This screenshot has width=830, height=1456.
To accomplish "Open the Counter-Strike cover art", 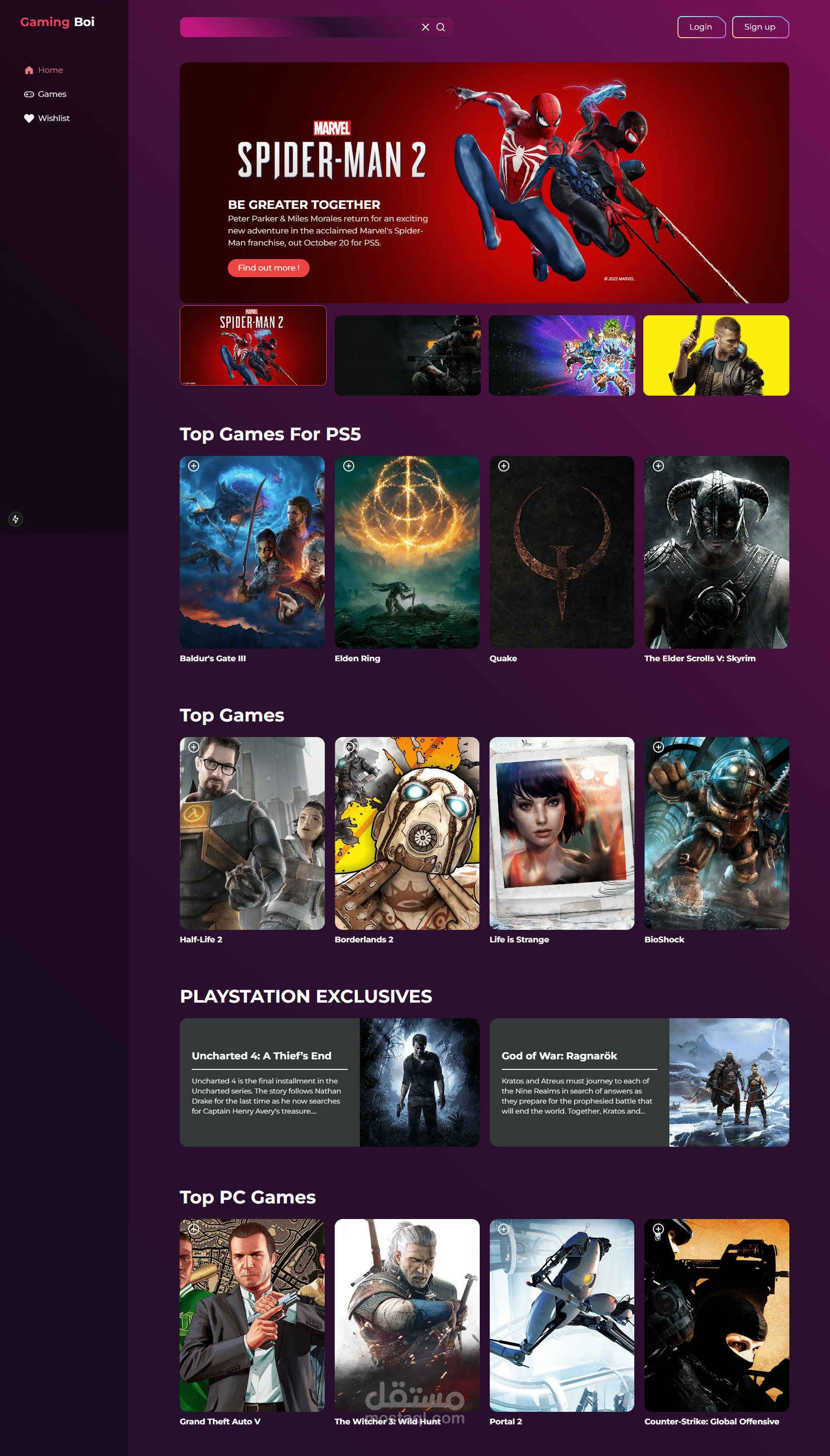I will click(x=717, y=1315).
